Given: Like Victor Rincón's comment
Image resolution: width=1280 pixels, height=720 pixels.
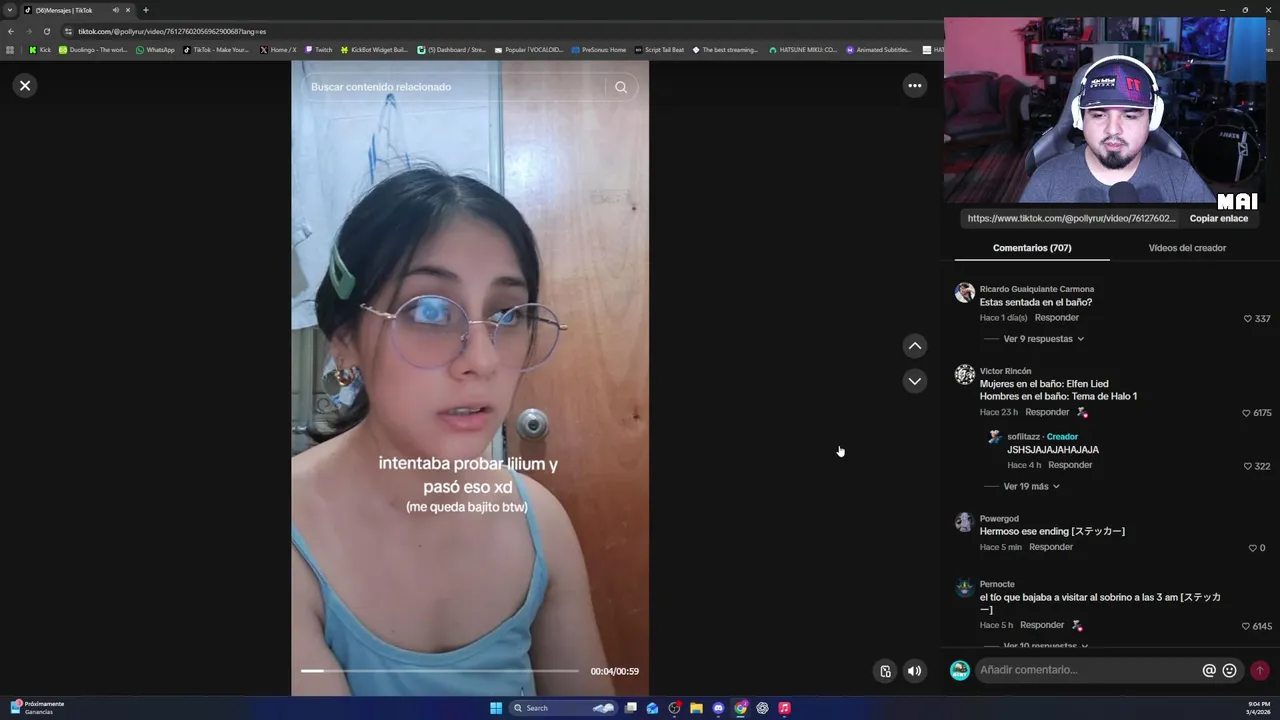Looking at the screenshot, I should 1246,413.
